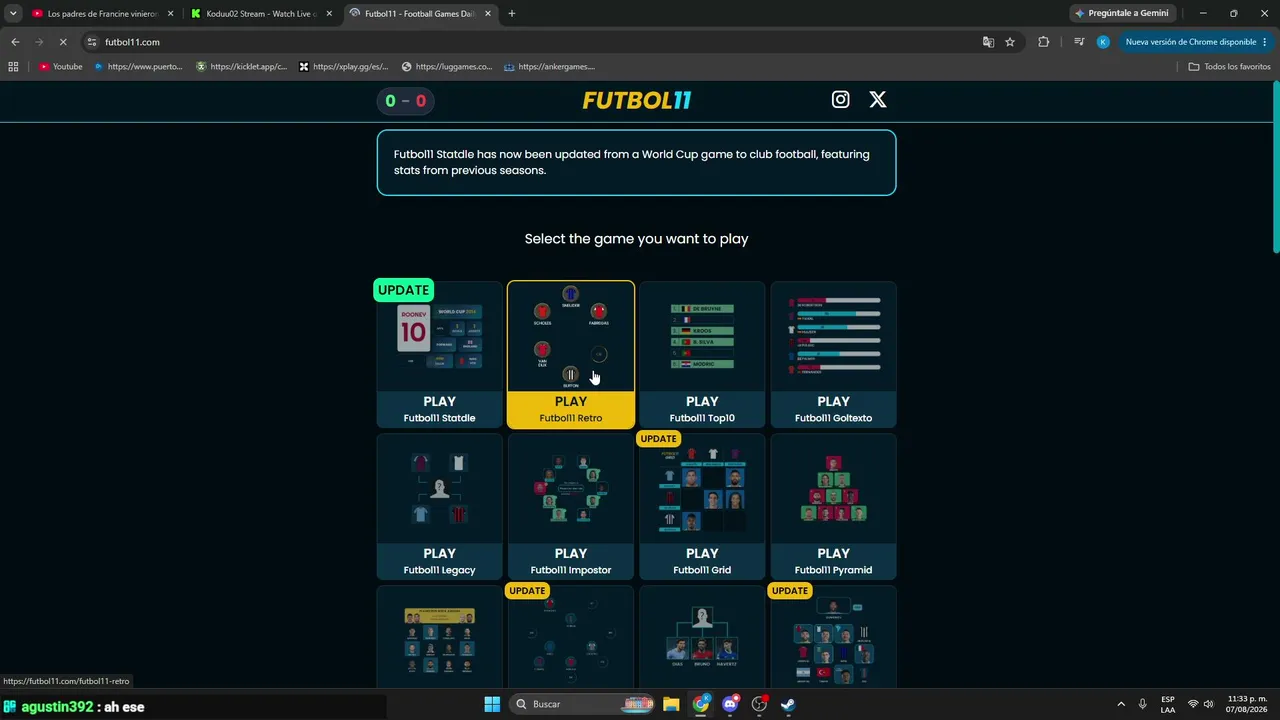Translate this page with the translate icon
The image size is (1280, 720).
point(988,42)
